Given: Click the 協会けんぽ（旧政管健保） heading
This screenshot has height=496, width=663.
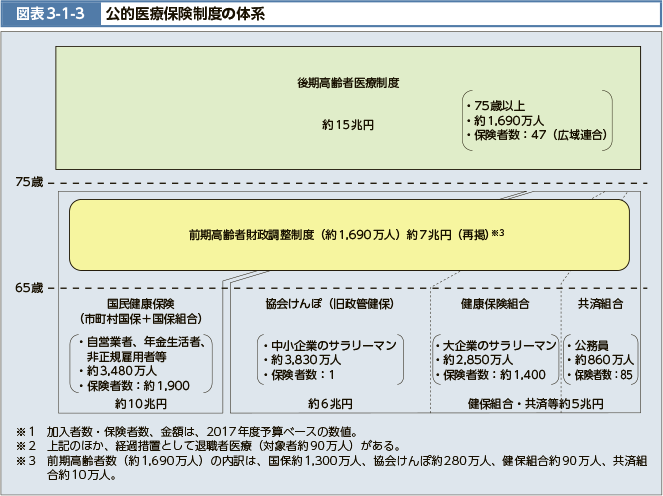Looking at the screenshot, I should pos(328,303).
